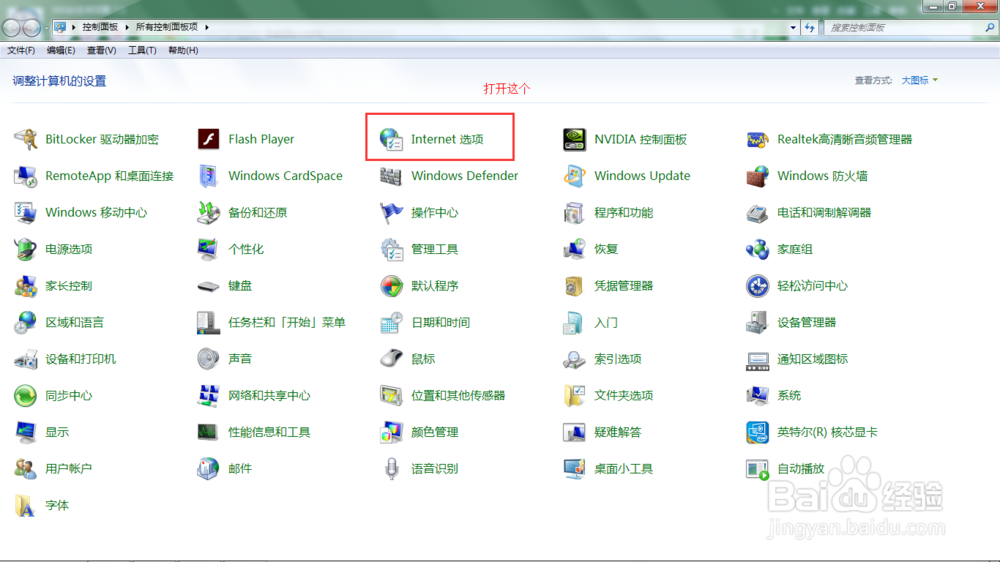Screen dimensions: 1000x562
Task: Open the 自动播放 link
Action: (800, 468)
